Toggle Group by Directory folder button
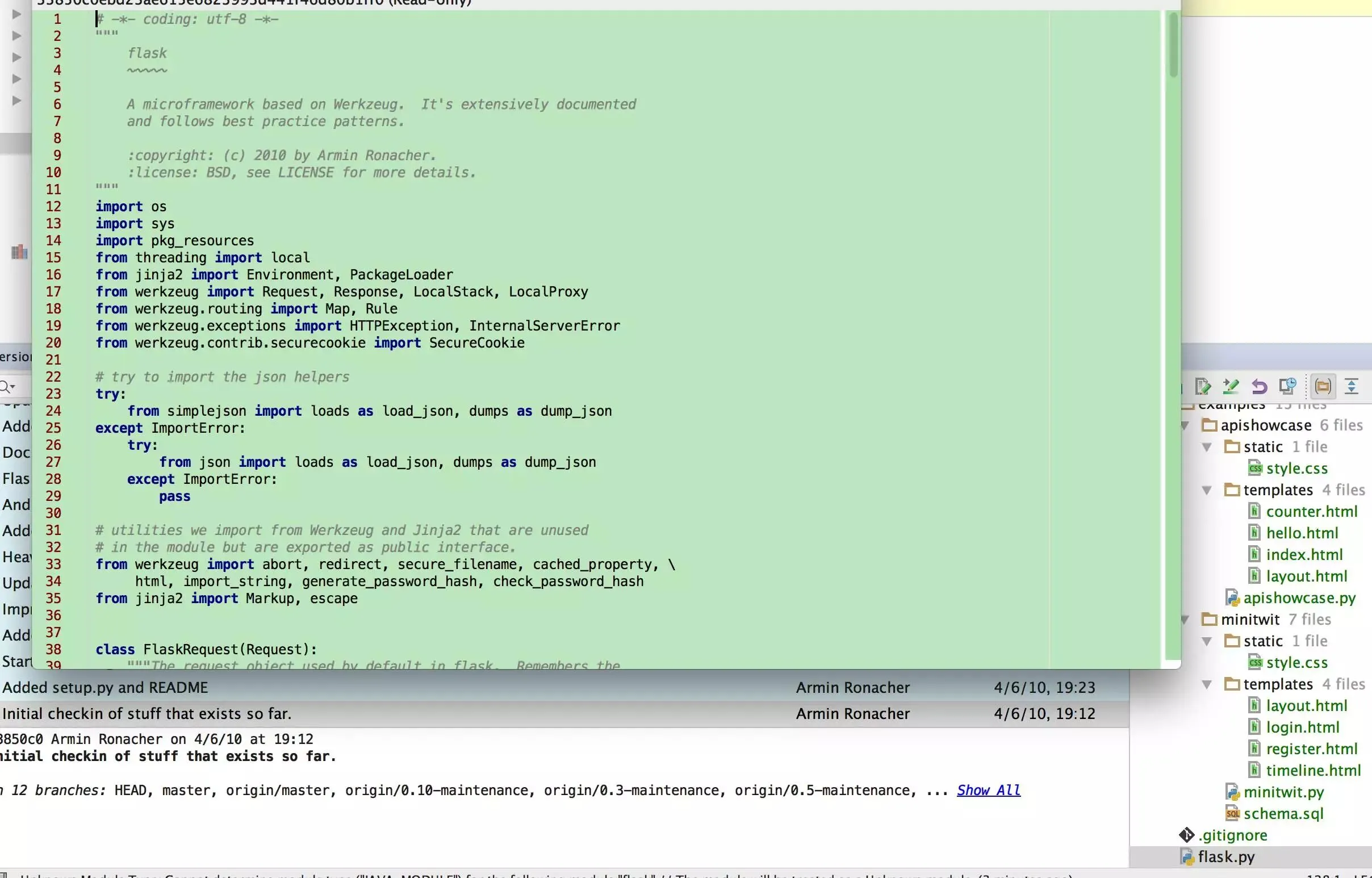This screenshot has width=1372, height=878. 1323,387
